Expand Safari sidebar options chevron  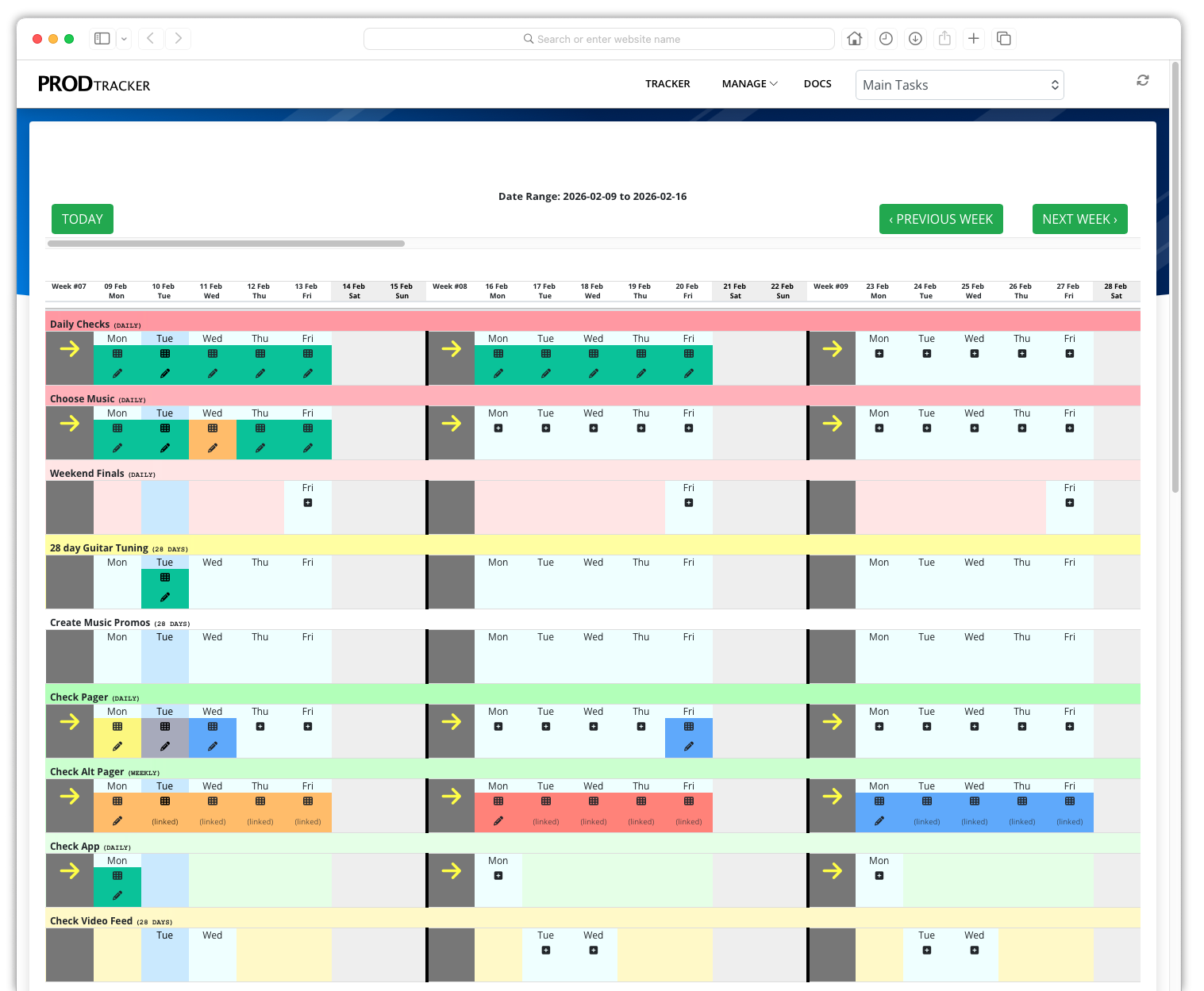[124, 39]
